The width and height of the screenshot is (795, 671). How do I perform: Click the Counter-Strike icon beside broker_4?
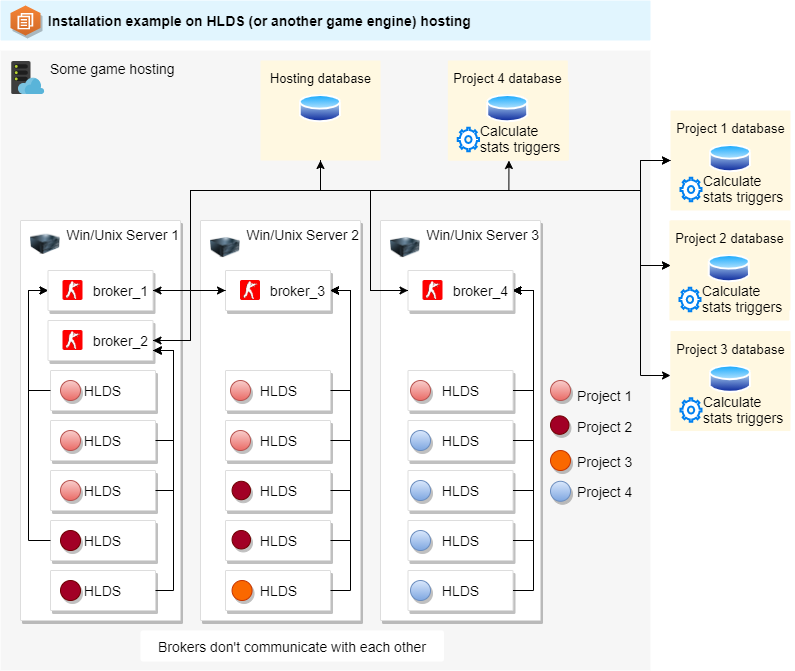(x=431, y=291)
